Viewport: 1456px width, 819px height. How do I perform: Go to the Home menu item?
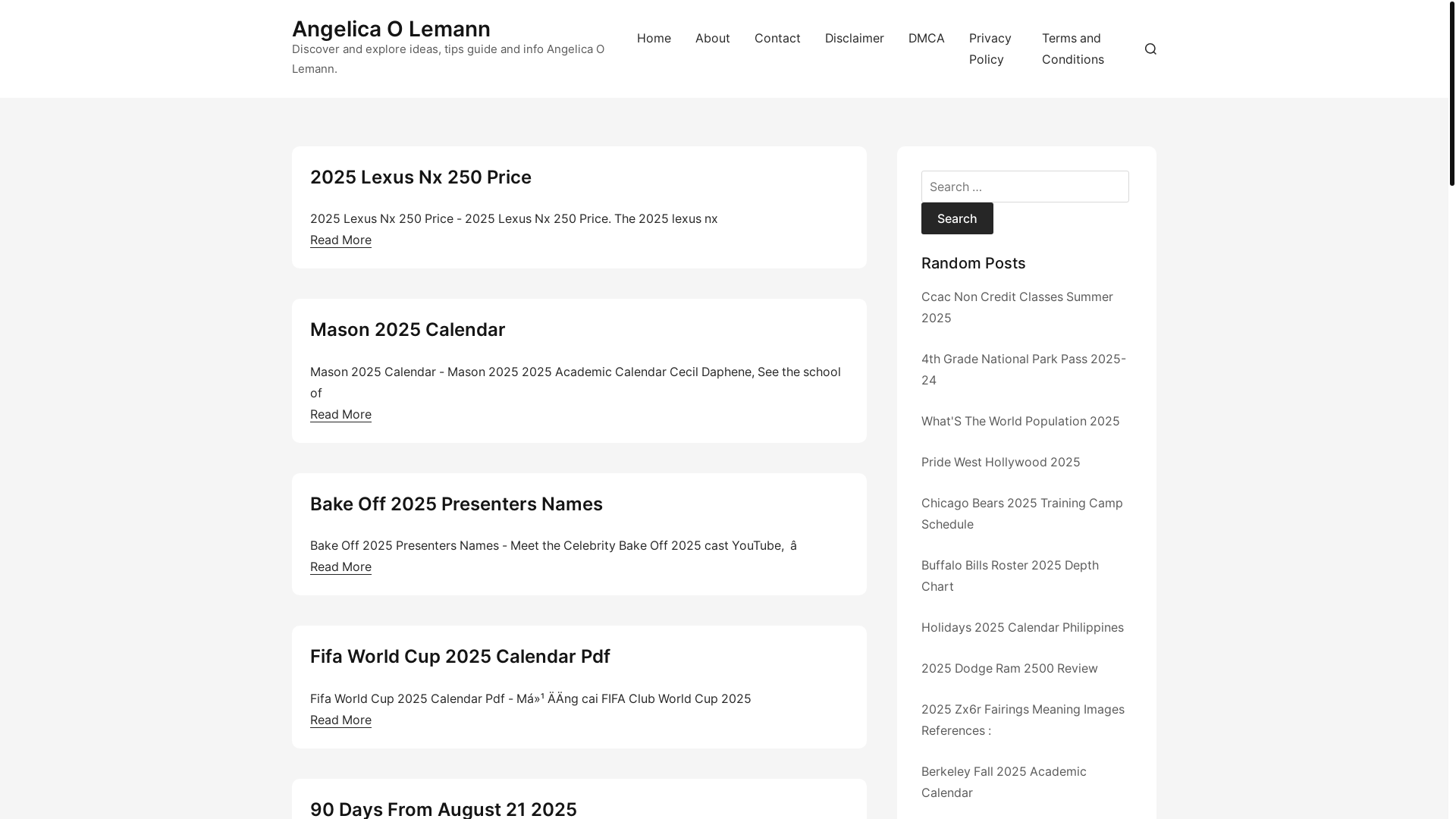coord(654,38)
